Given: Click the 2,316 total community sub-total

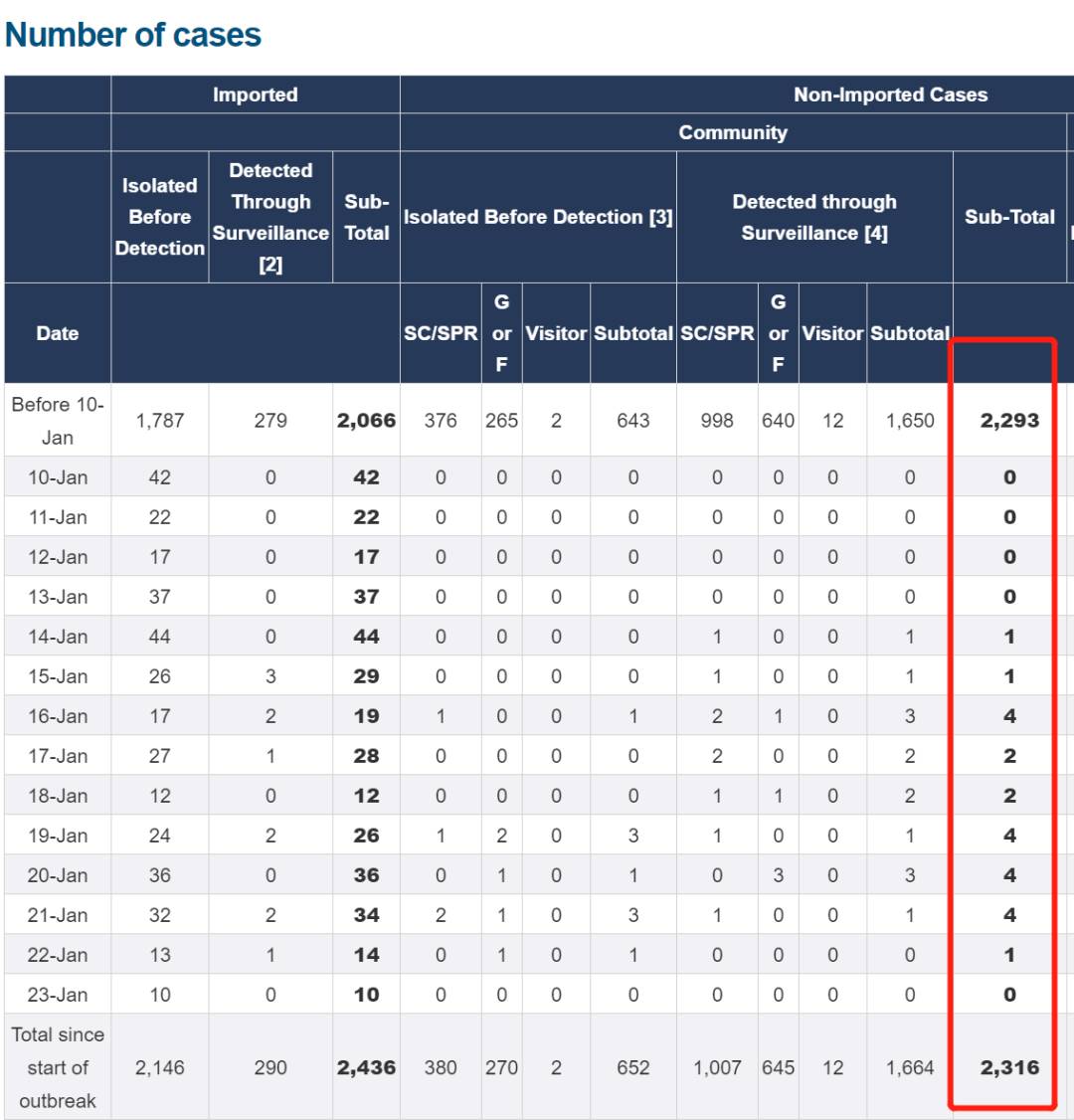Looking at the screenshot, I should pos(1009,1067).
